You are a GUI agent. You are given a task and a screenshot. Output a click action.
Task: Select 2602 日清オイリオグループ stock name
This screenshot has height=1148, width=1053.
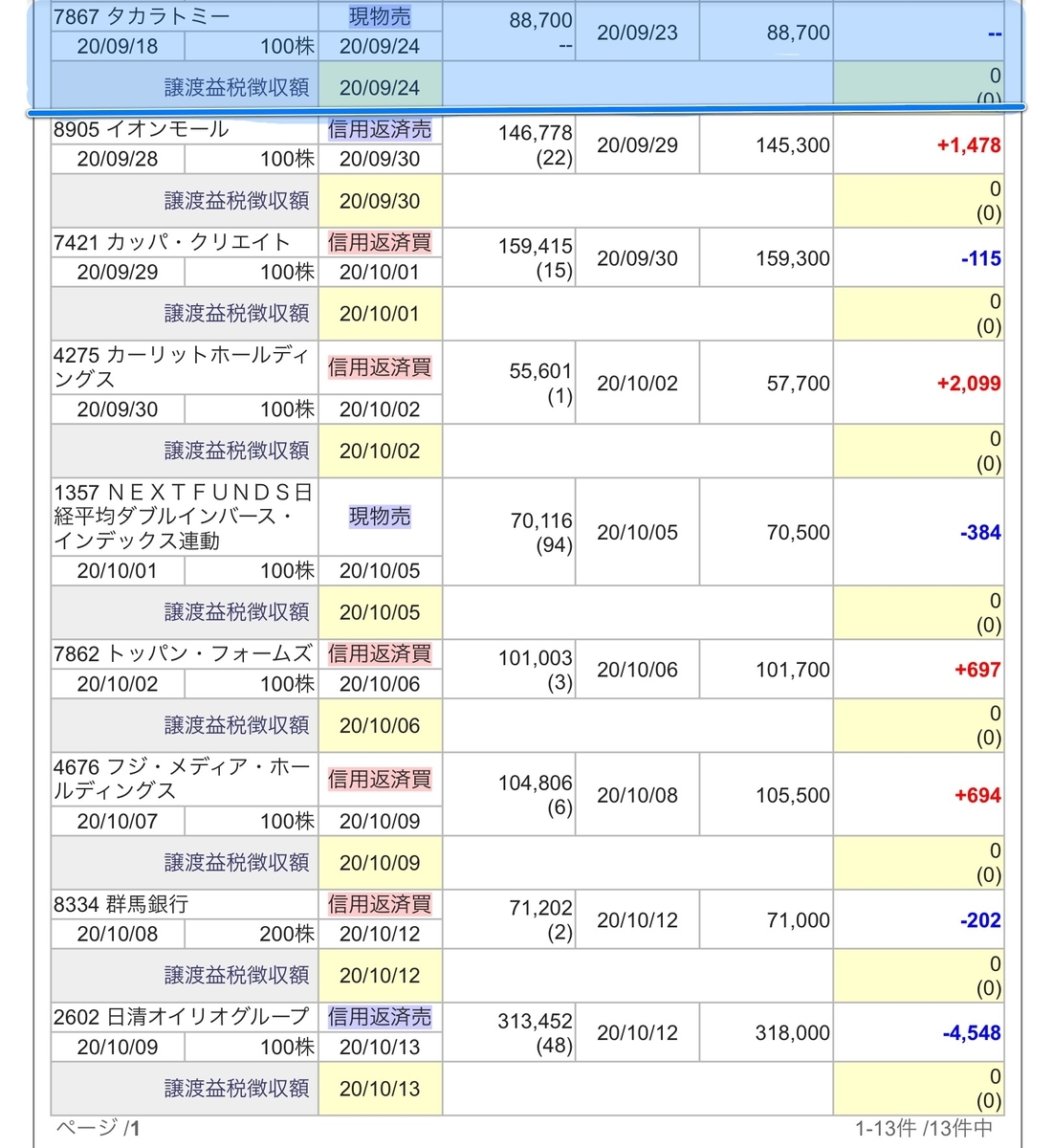[181, 1017]
